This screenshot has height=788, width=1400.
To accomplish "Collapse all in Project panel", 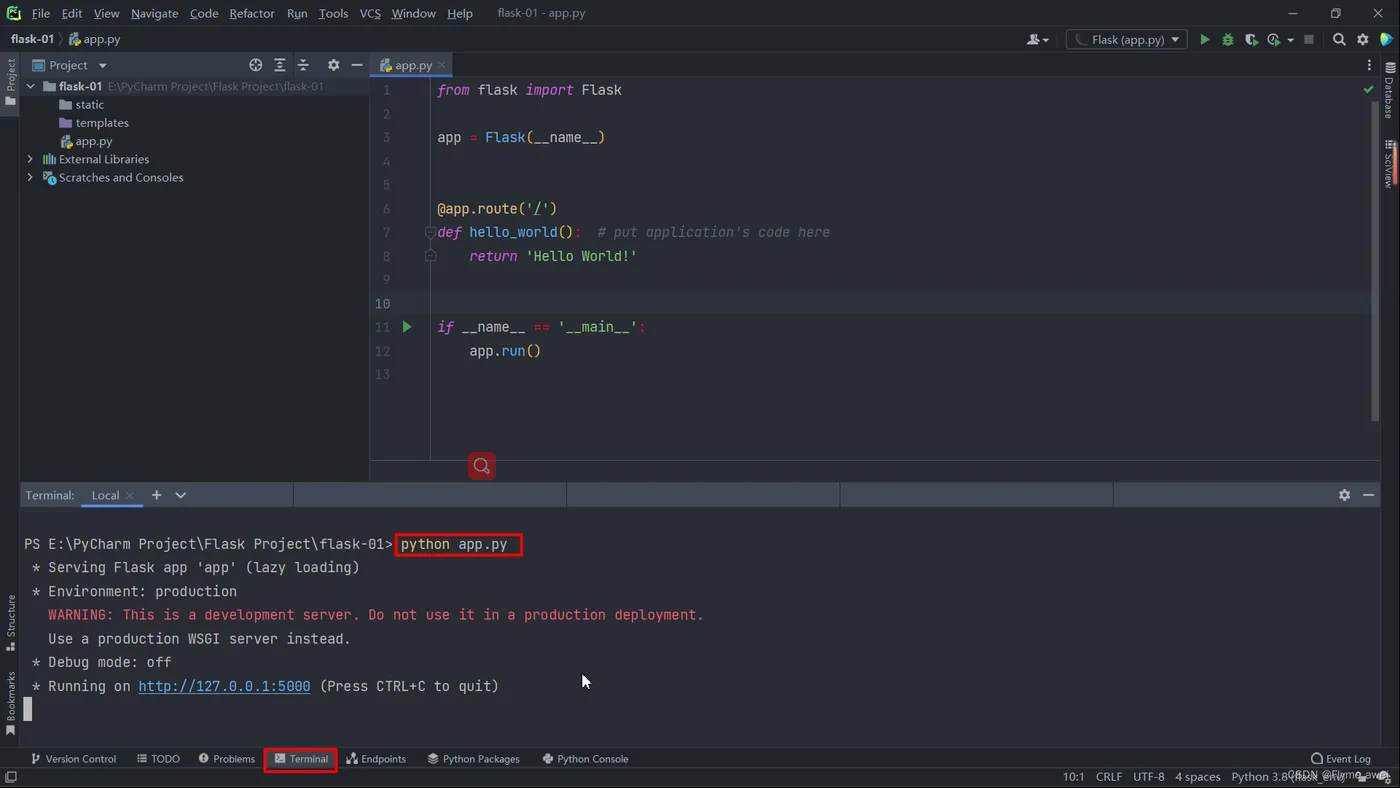I will click(303, 65).
